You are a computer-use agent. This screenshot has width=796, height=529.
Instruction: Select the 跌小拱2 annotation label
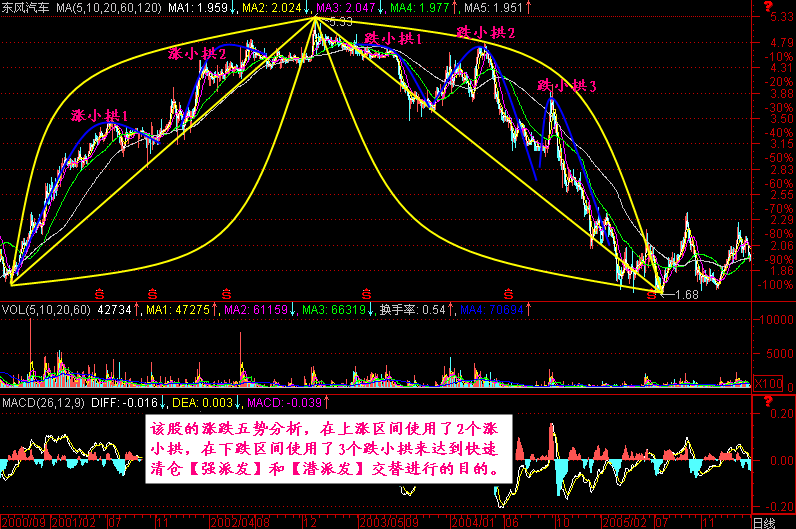486,33
